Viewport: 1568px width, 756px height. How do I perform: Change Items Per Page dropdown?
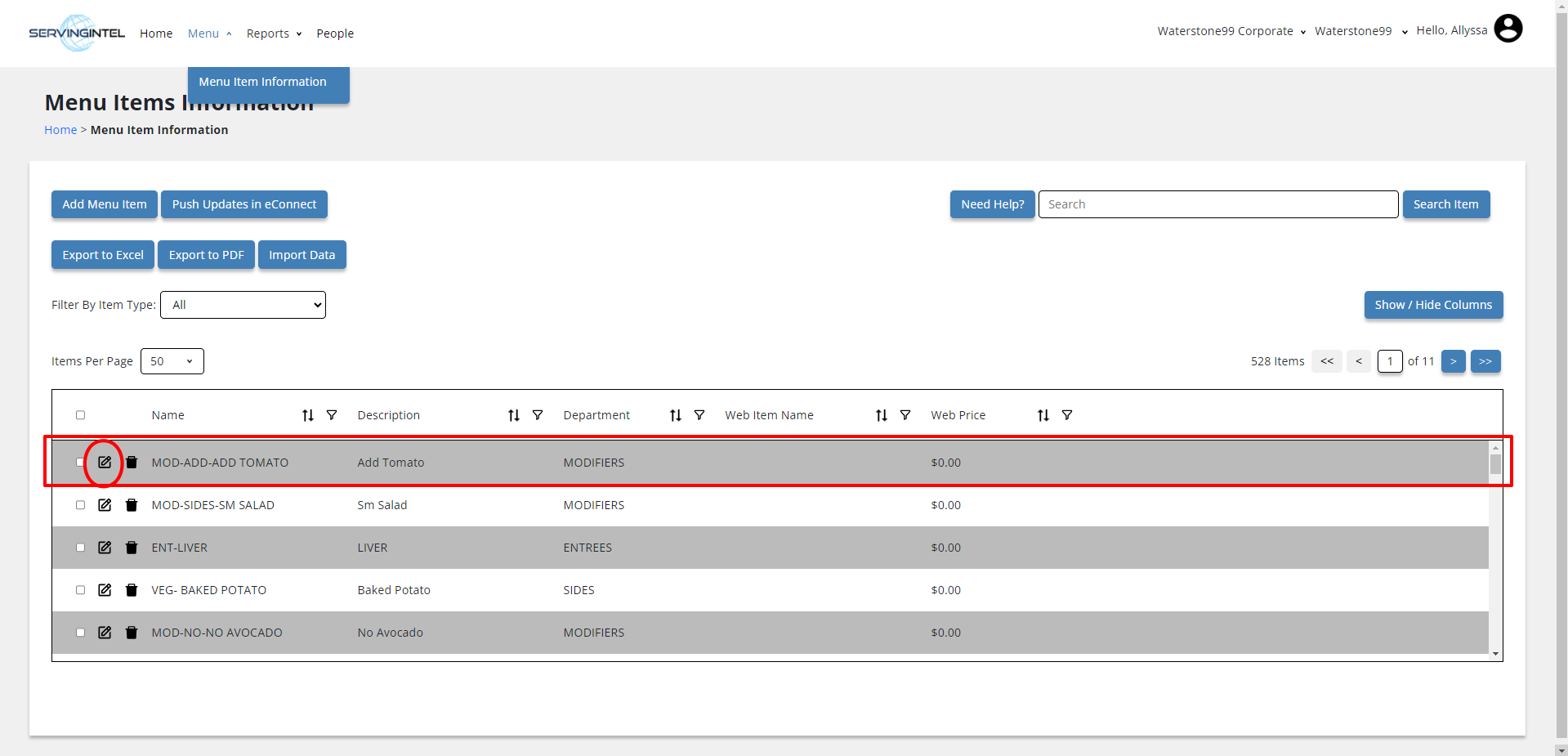coord(172,361)
